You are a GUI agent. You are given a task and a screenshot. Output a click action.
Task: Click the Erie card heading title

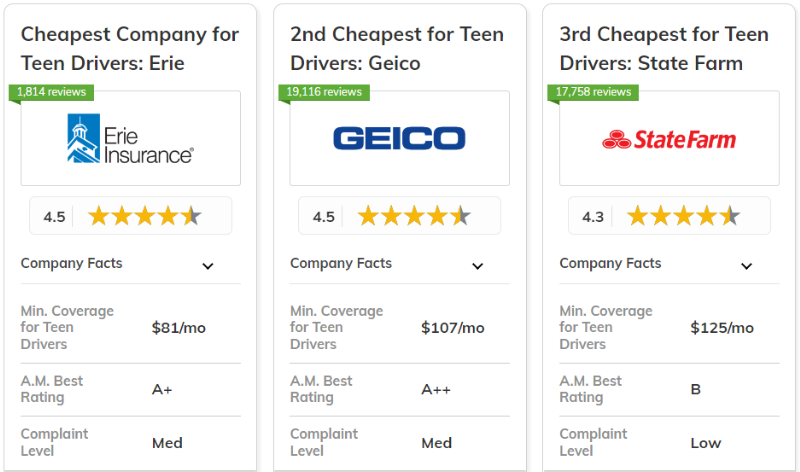coord(130,49)
